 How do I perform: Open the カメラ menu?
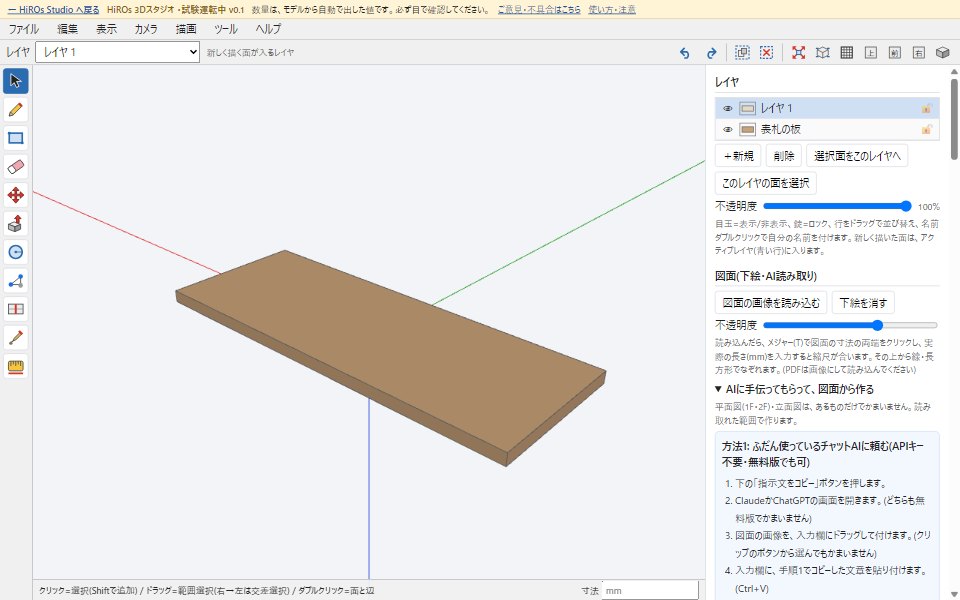click(146, 29)
